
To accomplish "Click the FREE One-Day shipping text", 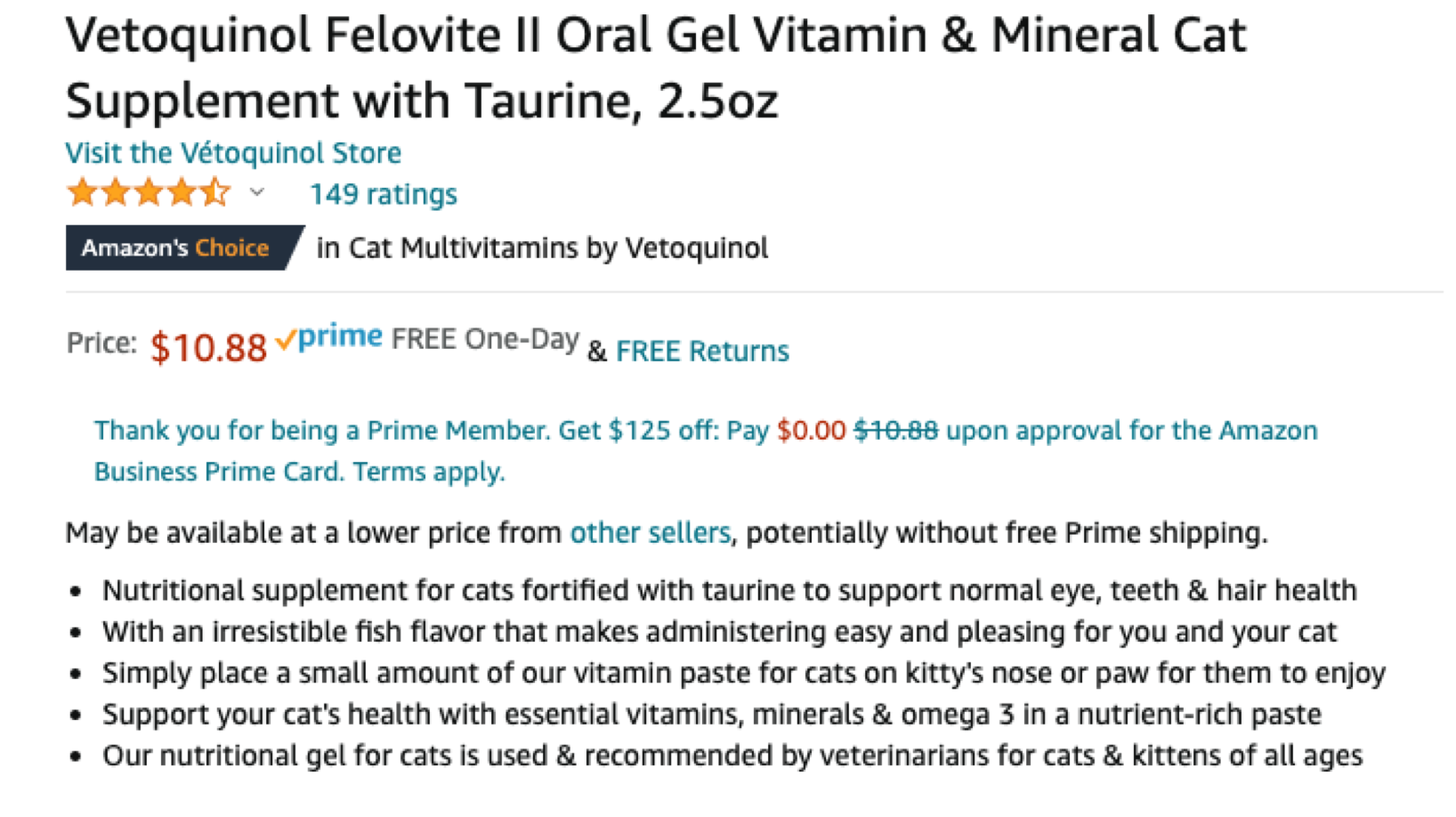I will [x=485, y=339].
